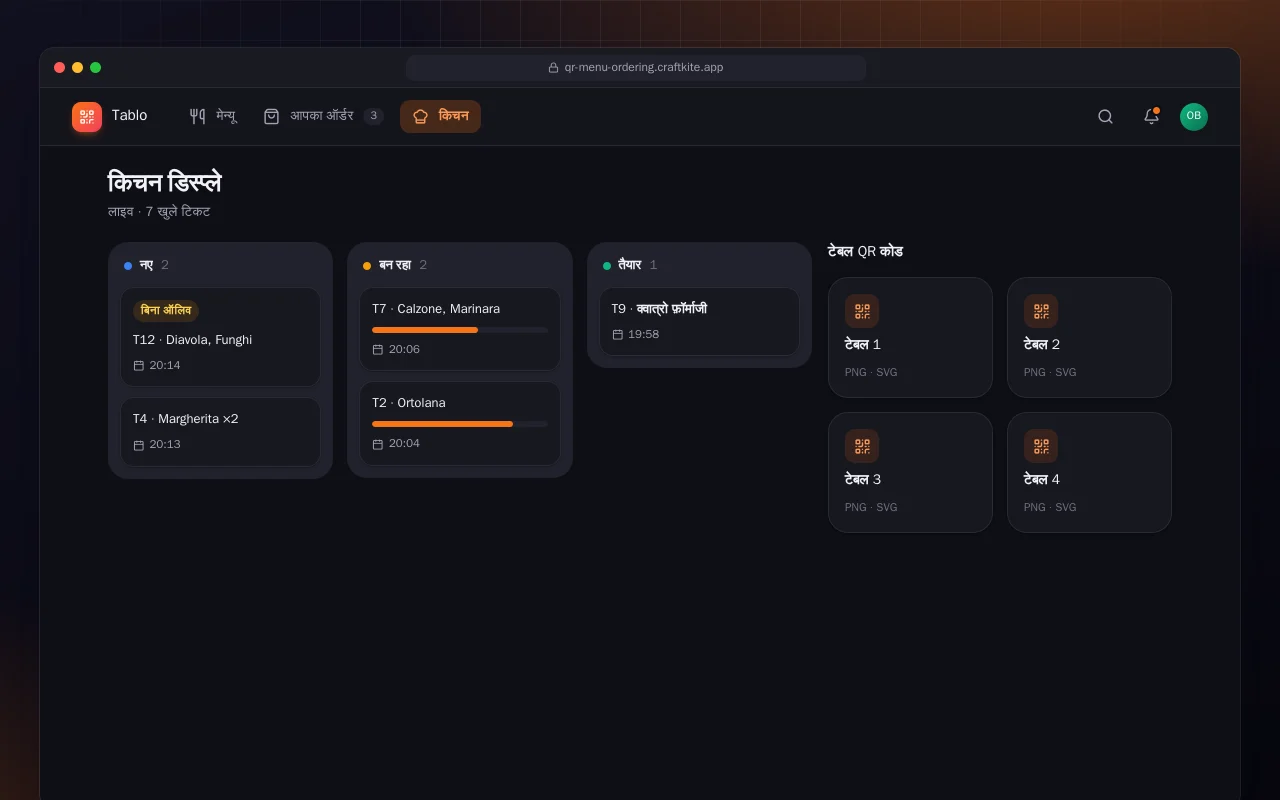Click the Tablo QR logo icon
The image size is (1280, 800).
(x=87, y=116)
